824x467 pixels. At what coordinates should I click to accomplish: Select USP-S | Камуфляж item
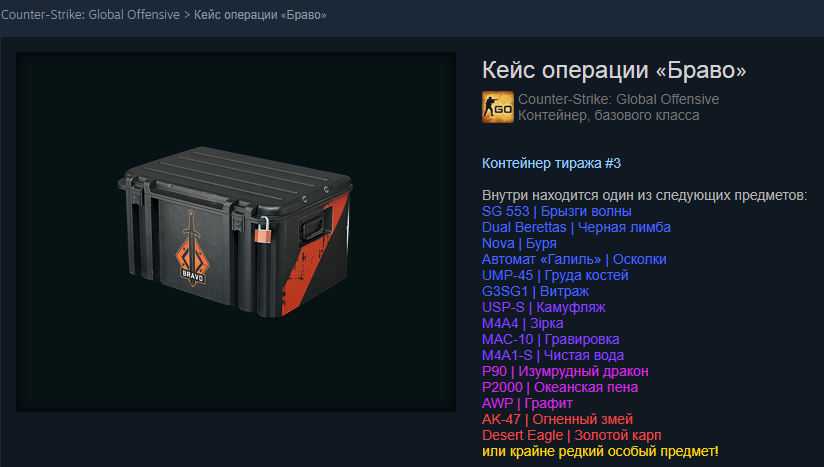543,307
